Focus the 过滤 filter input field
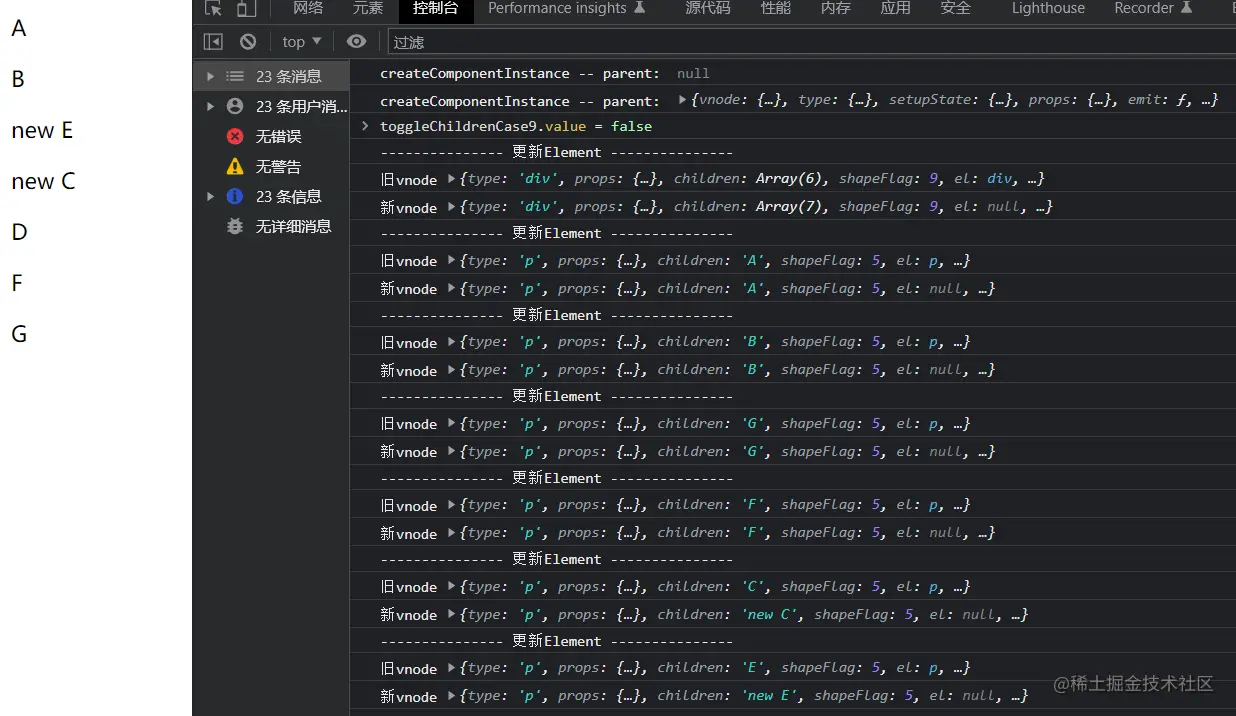 click(811, 42)
